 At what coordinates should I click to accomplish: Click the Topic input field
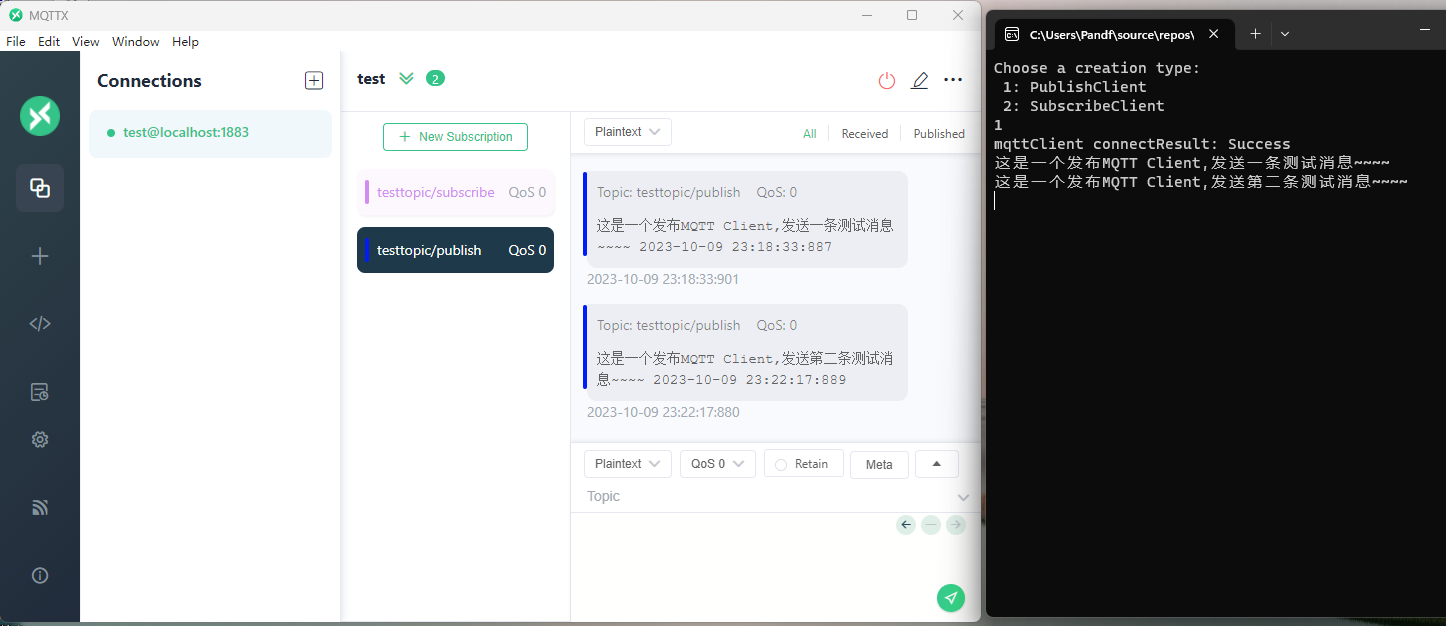[765, 497]
